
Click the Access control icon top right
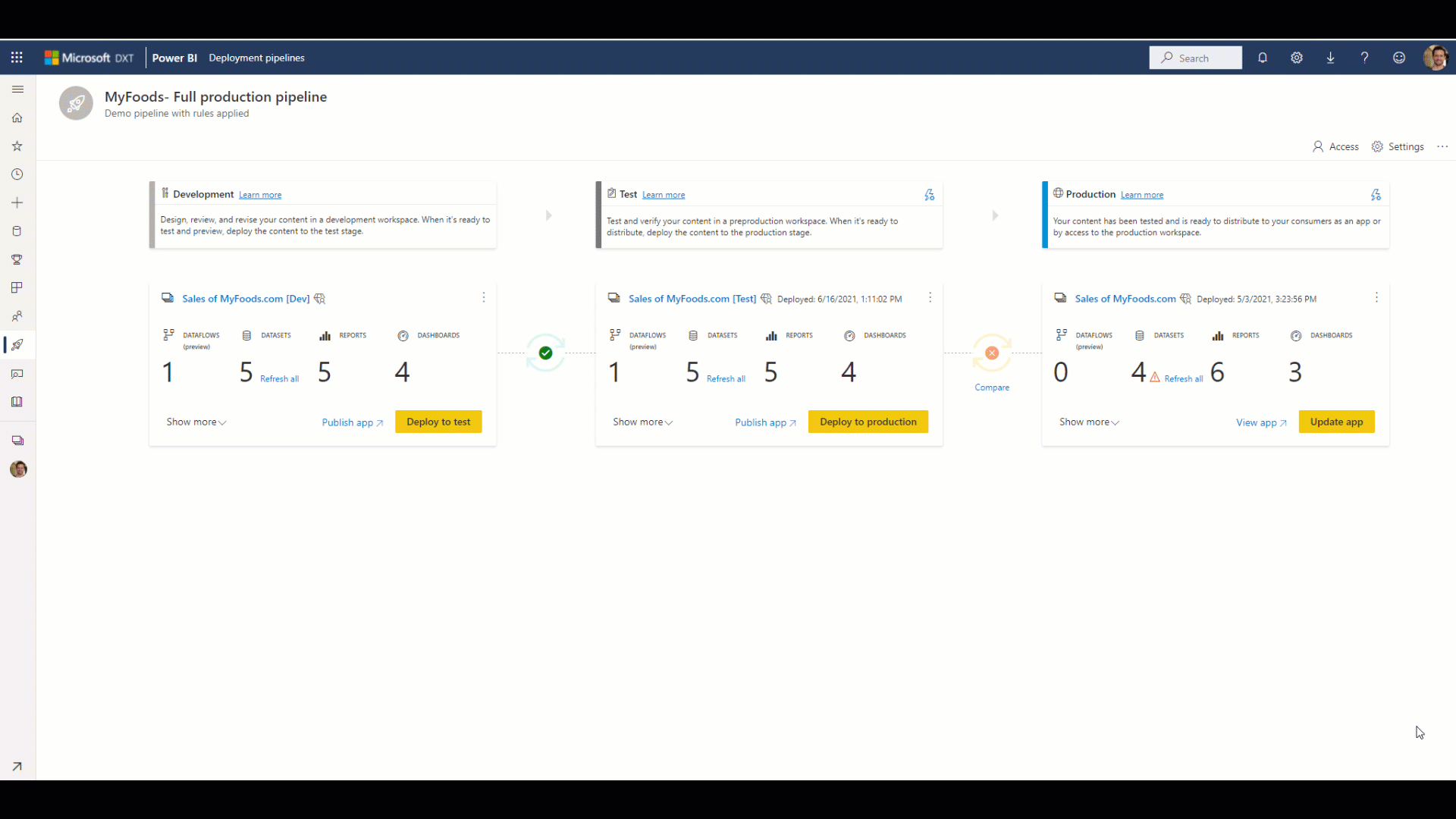pos(1335,146)
